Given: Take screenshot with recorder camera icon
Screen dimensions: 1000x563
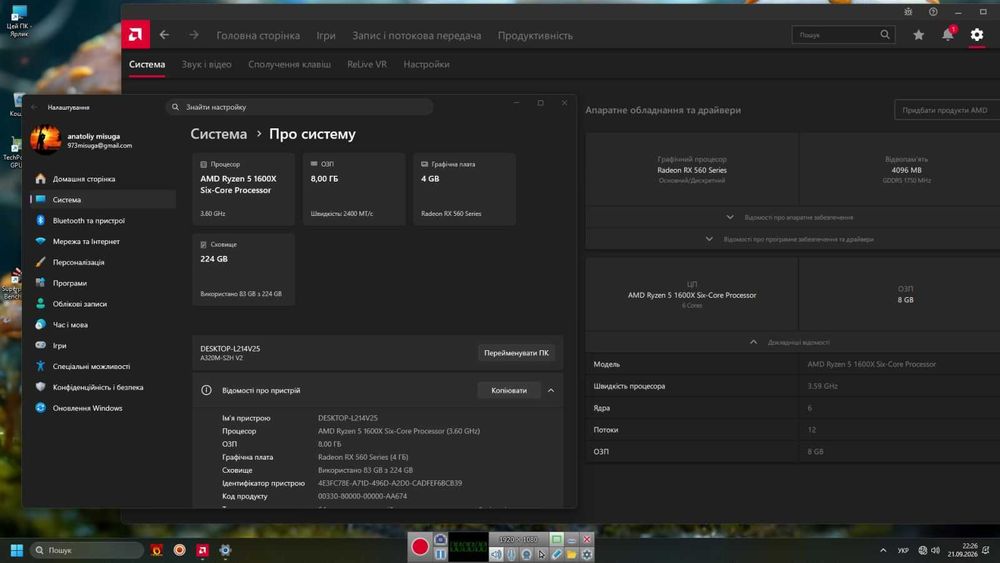Looking at the screenshot, I should coord(440,539).
